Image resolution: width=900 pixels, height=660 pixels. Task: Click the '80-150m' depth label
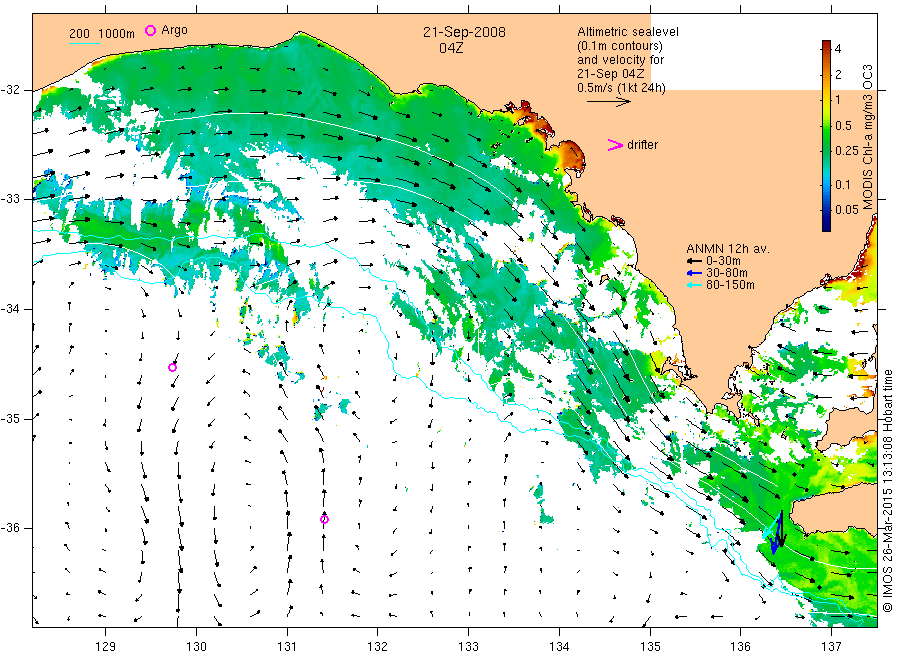730,285
